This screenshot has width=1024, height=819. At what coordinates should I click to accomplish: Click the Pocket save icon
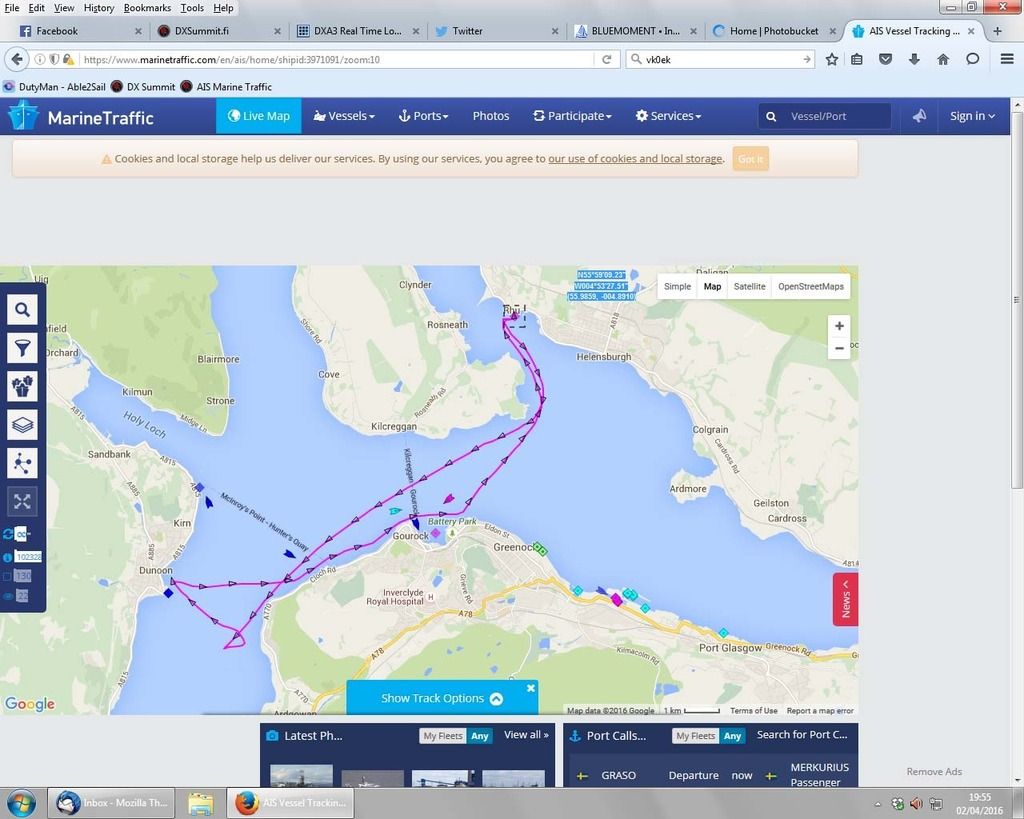pos(886,59)
